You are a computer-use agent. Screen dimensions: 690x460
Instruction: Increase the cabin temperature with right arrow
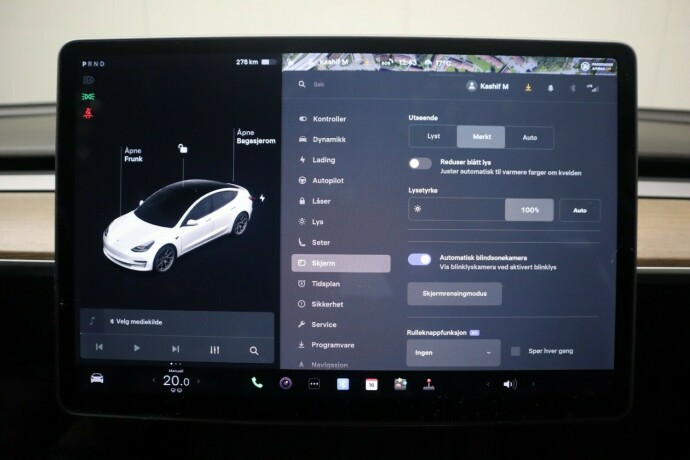click(198, 381)
